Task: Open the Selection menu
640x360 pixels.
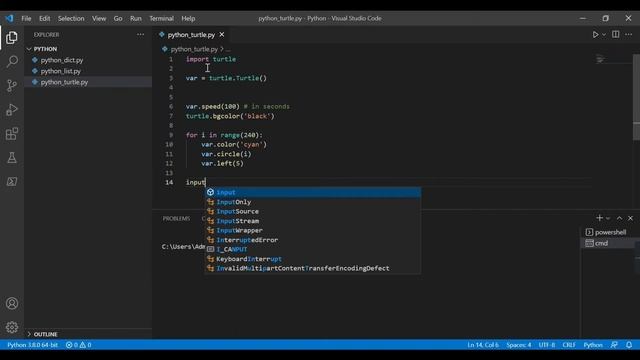Action: point(71,18)
